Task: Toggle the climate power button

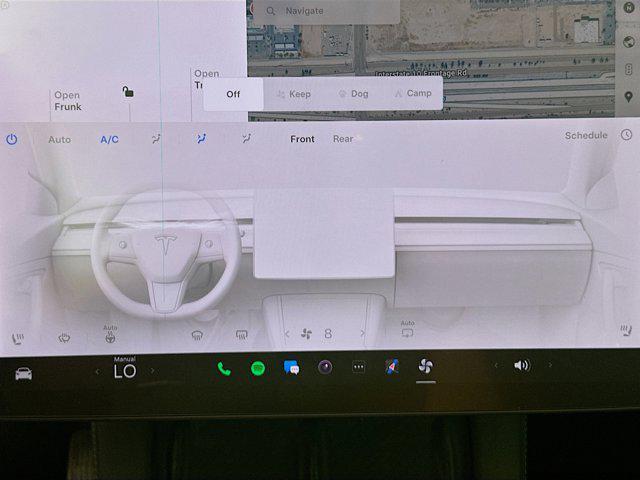Action: point(12,140)
